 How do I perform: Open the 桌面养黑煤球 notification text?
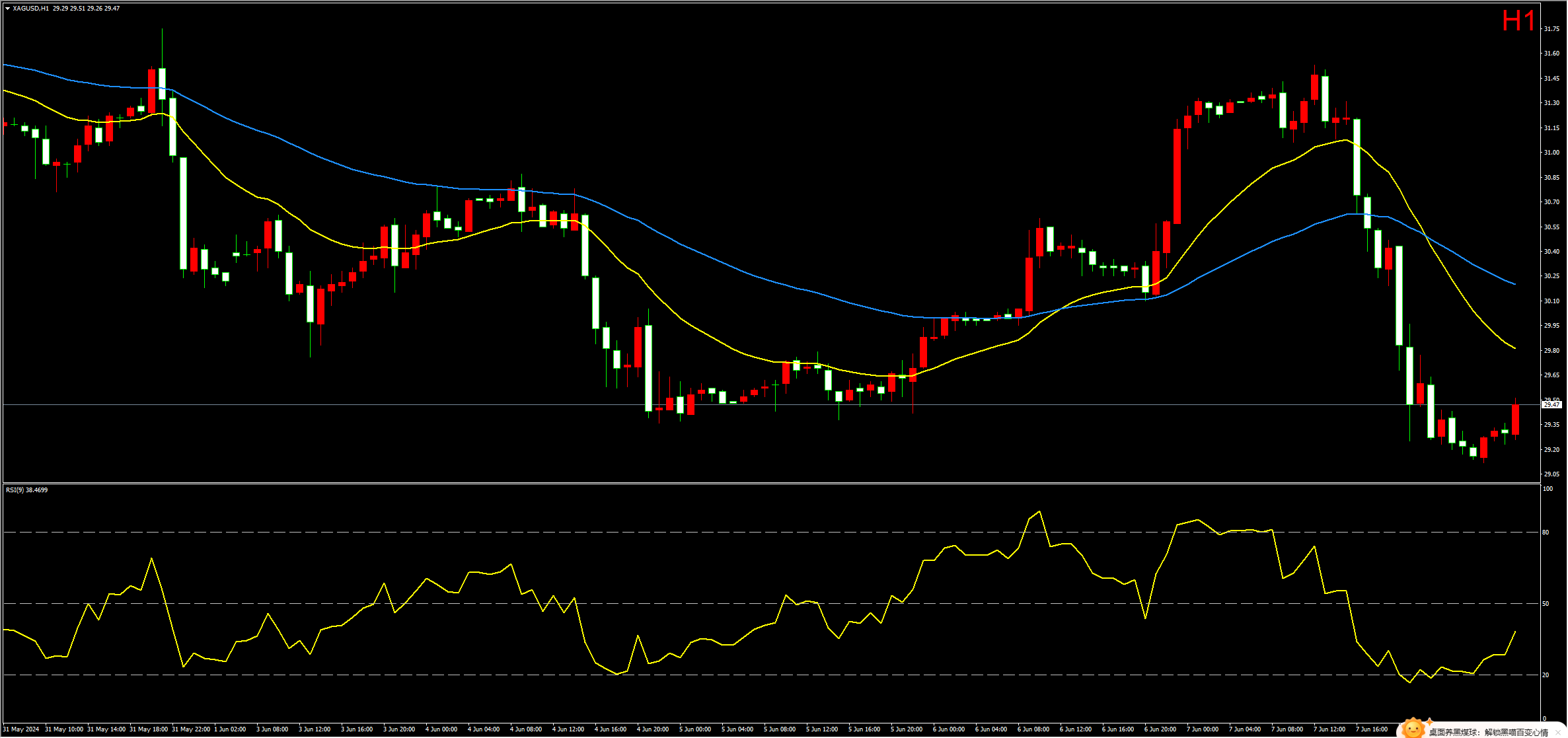coord(1489,732)
